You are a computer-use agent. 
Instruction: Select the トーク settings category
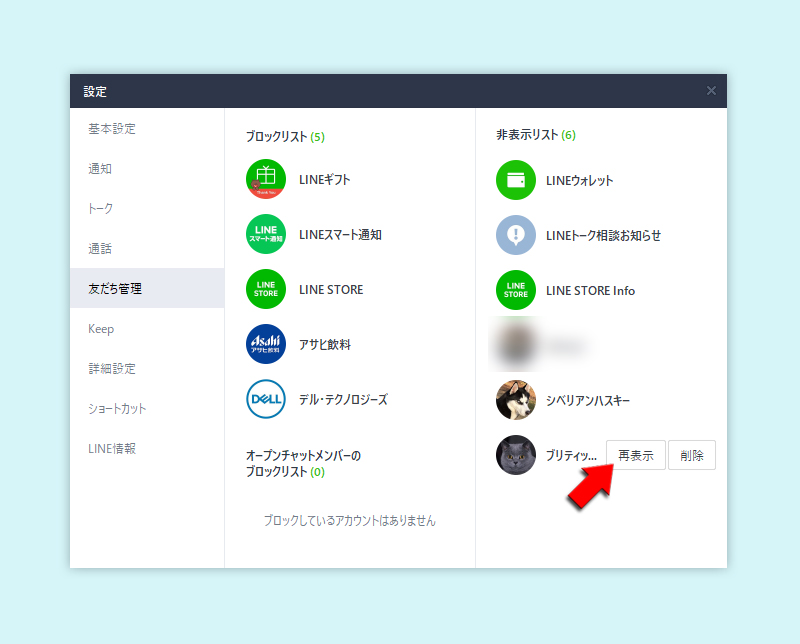[x=103, y=209]
